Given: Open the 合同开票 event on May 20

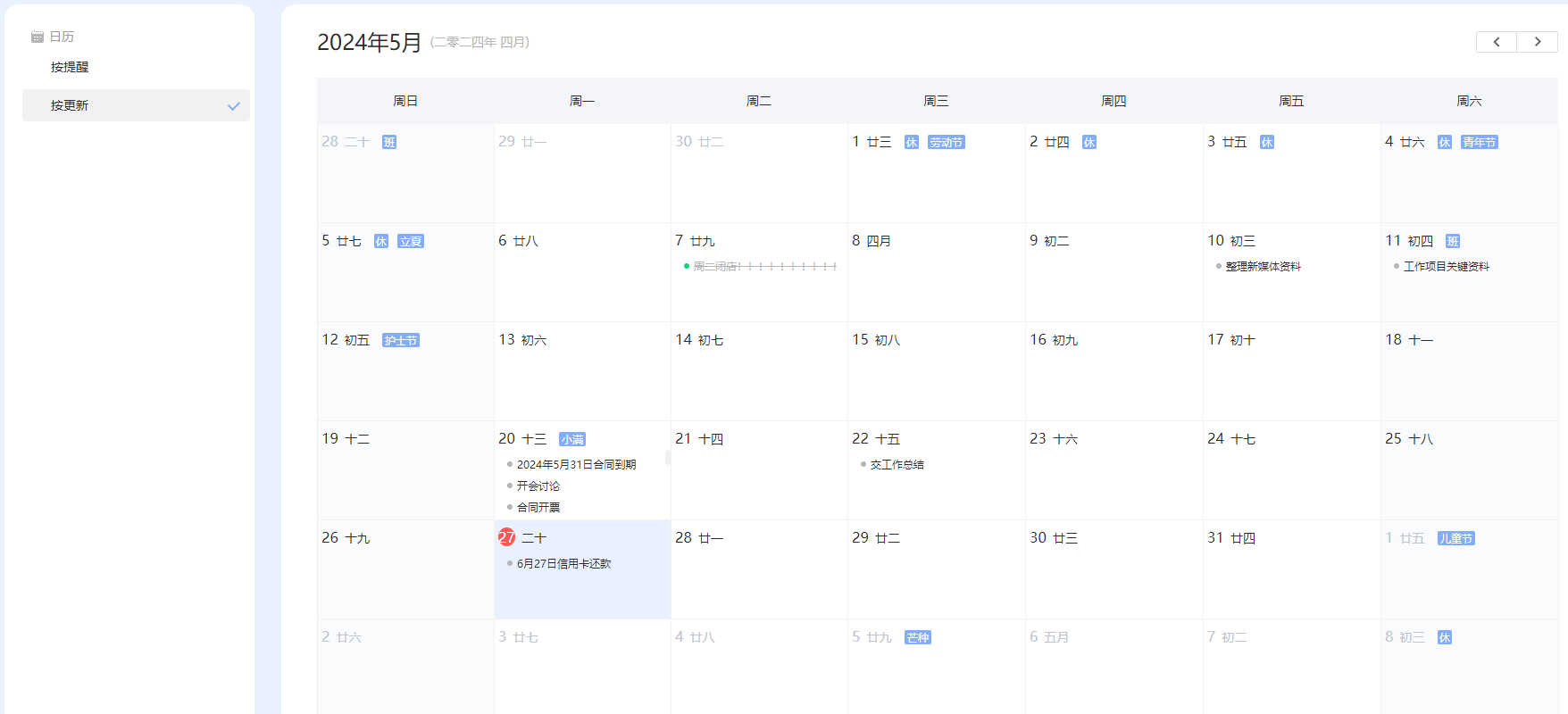Looking at the screenshot, I should 538,507.
